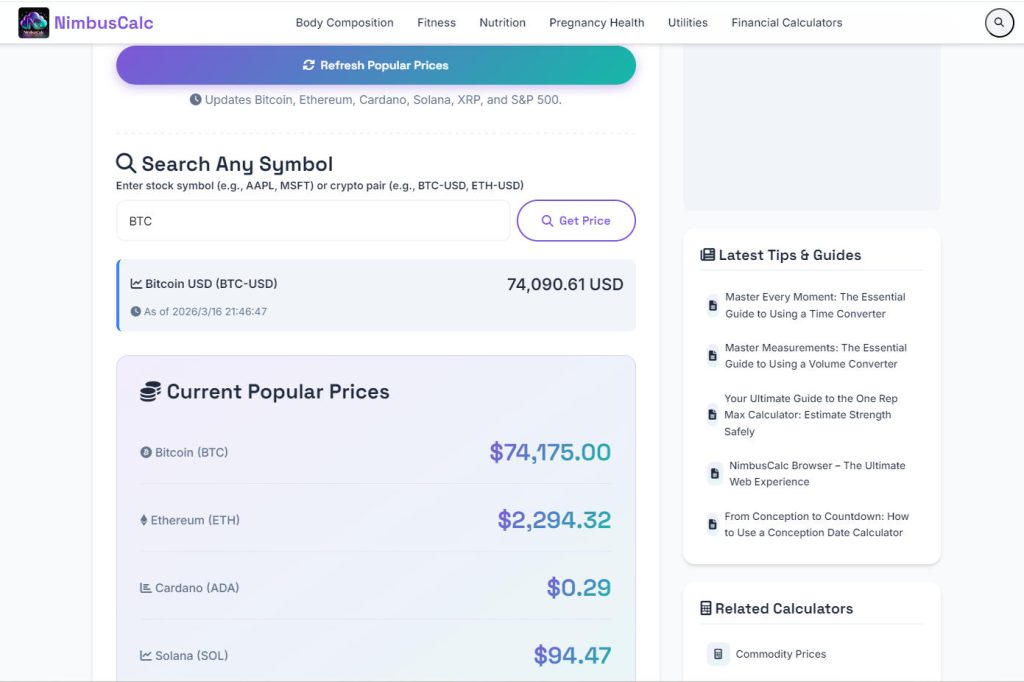Focus the symbol search field containing BTC
Viewport: 1024px width, 682px height.
click(313, 221)
